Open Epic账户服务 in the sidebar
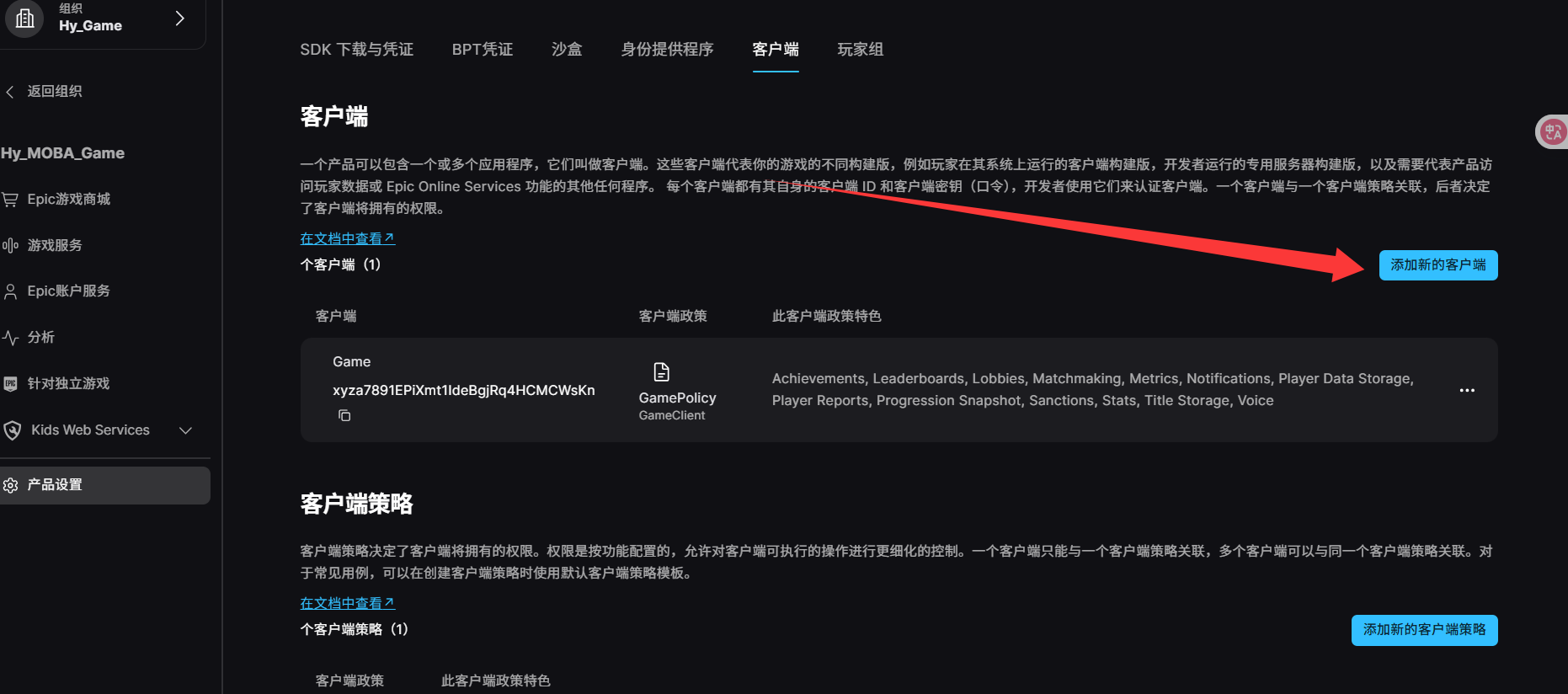Image resolution: width=1568 pixels, height=694 pixels. pyautogui.click(x=69, y=291)
